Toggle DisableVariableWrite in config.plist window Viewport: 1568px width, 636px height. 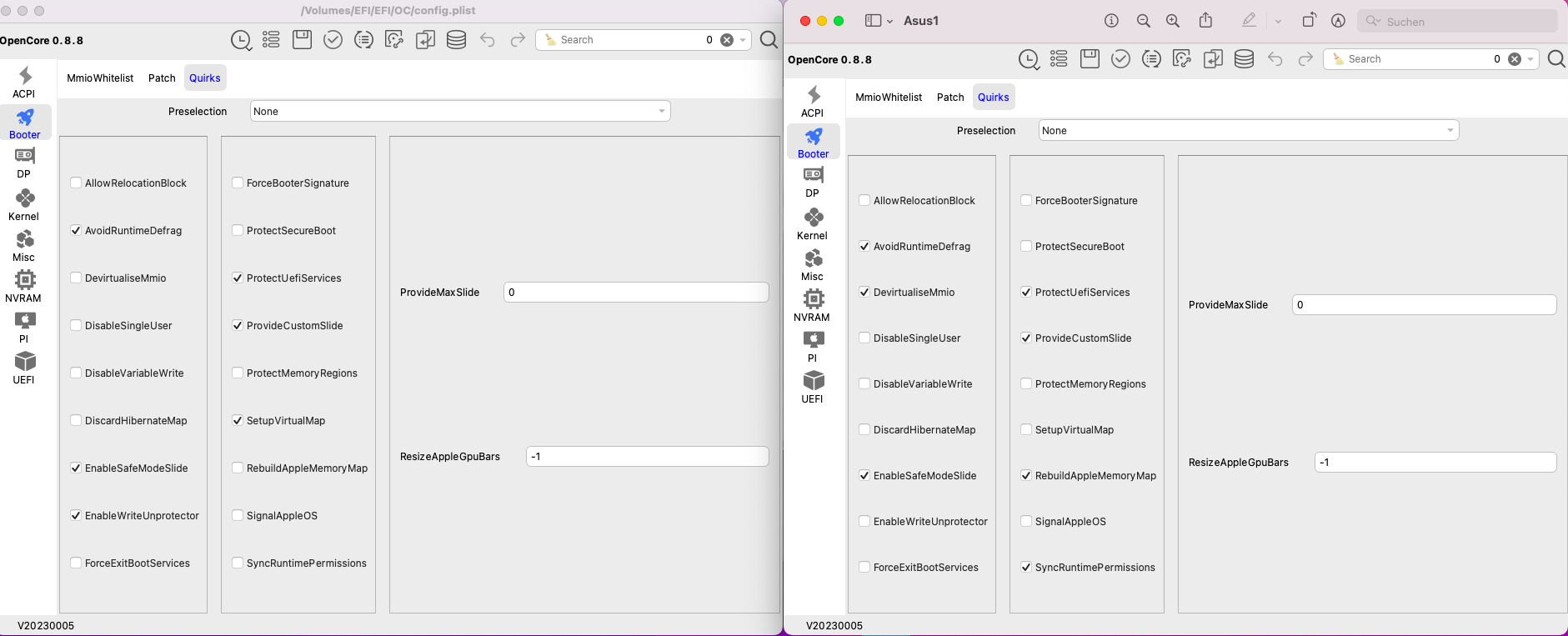[76, 373]
